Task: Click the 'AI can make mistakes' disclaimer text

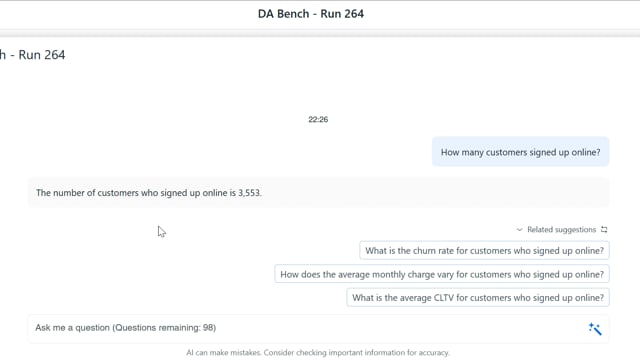Action: 318,353
